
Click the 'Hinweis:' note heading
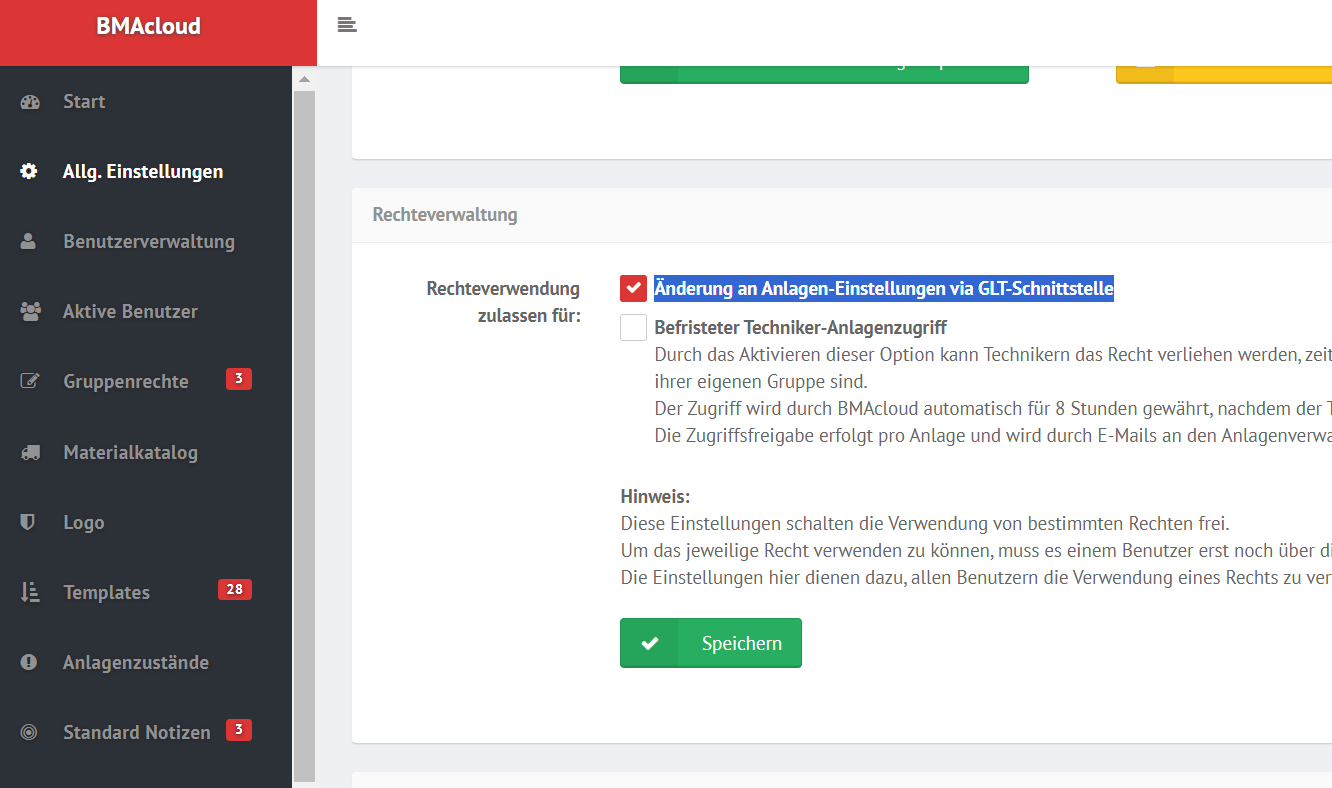tap(656, 497)
